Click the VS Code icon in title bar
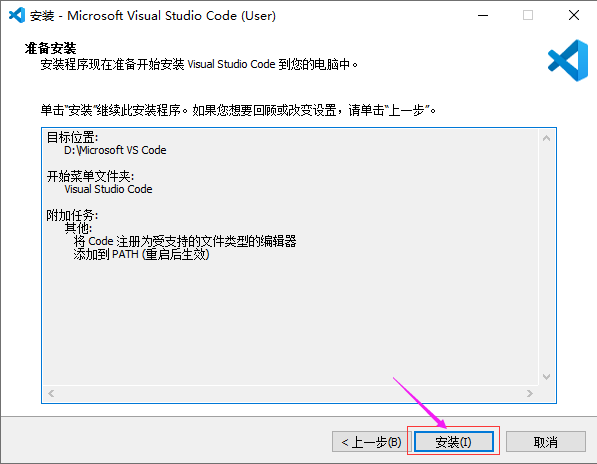This screenshot has height=464, width=597. click(17, 15)
